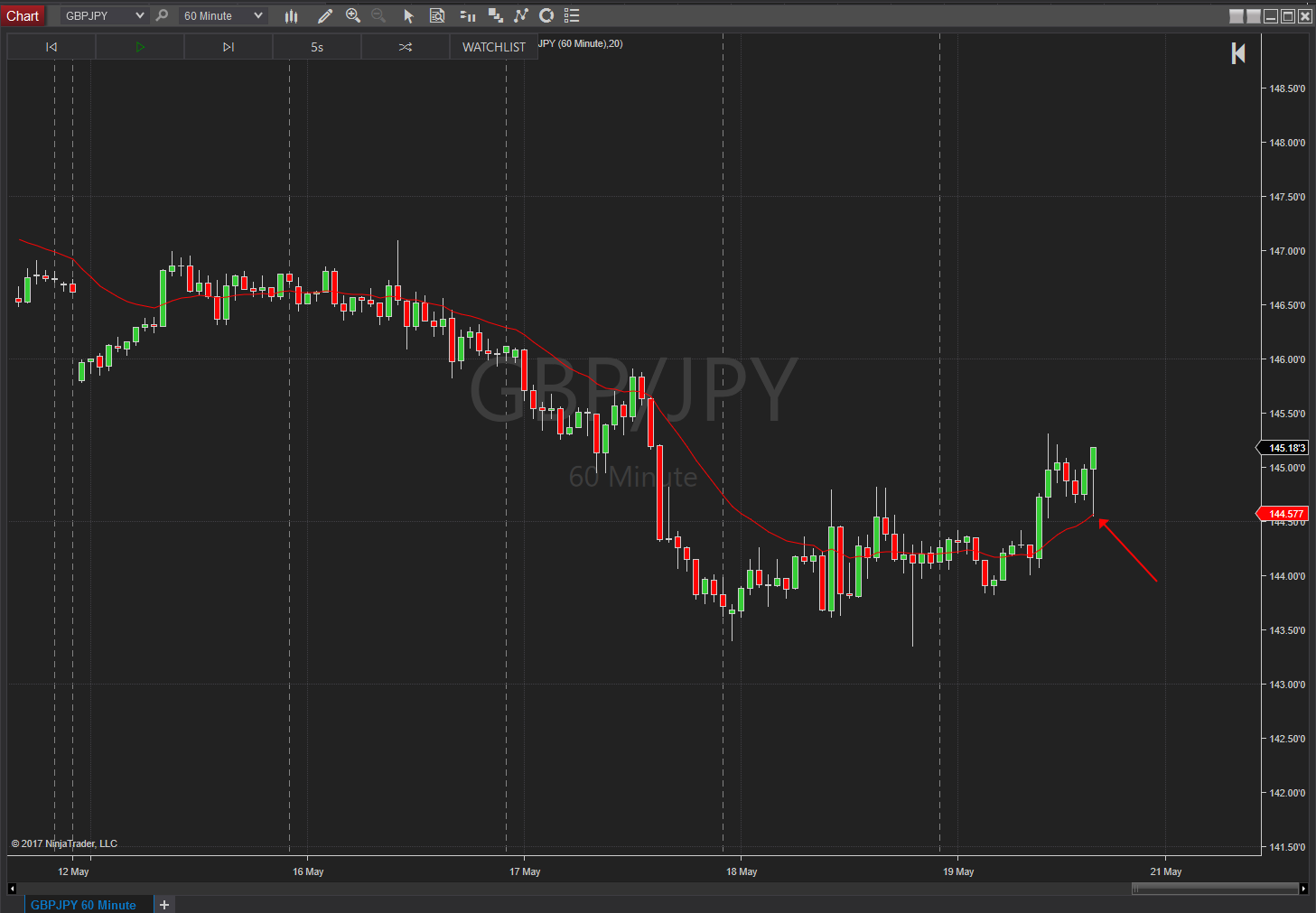Image resolution: width=1316 pixels, height=913 pixels.
Task: Start playback with green play button
Action: click(140, 47)
